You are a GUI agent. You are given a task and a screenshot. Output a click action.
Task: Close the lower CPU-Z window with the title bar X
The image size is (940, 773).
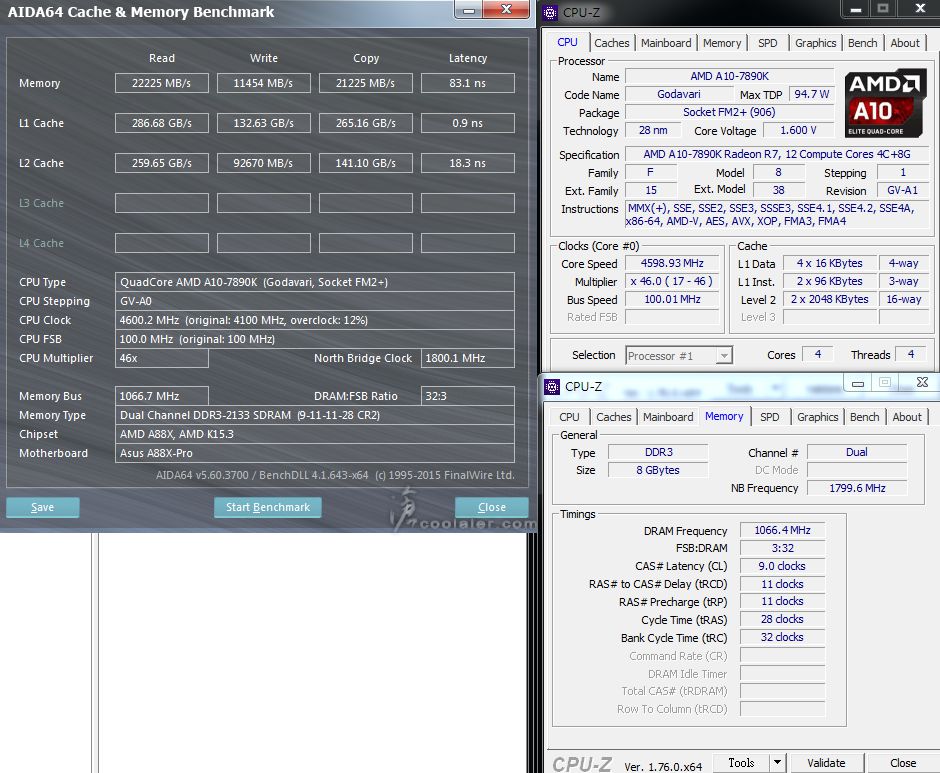pos(922,382)
